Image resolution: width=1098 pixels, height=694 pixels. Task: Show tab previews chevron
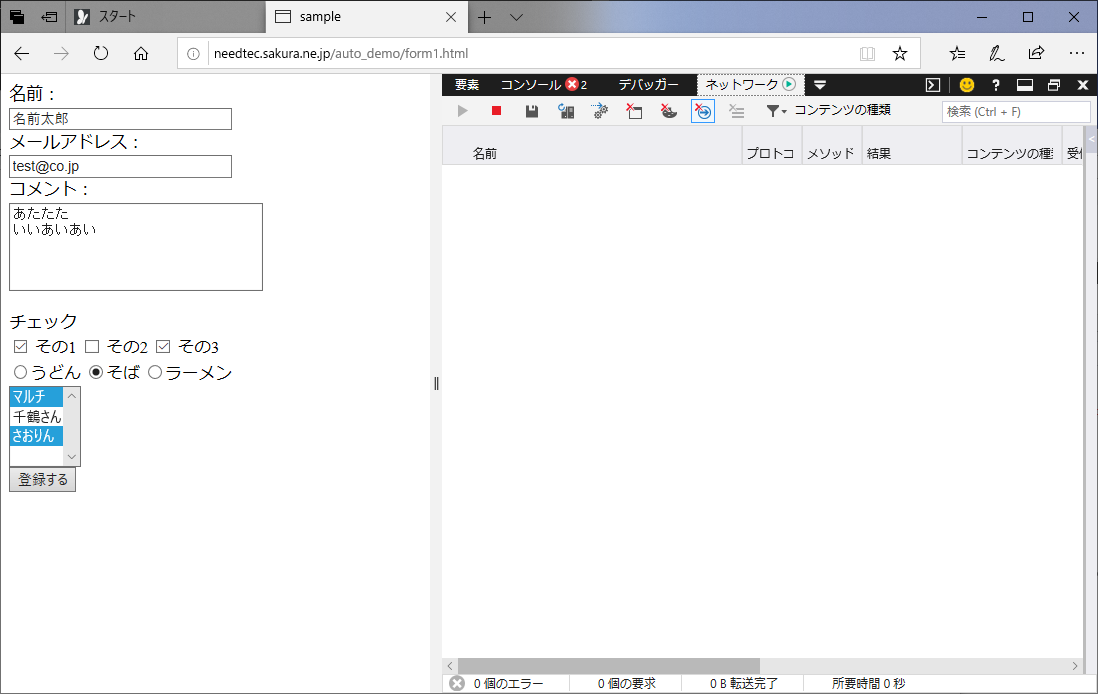(516, 18)
